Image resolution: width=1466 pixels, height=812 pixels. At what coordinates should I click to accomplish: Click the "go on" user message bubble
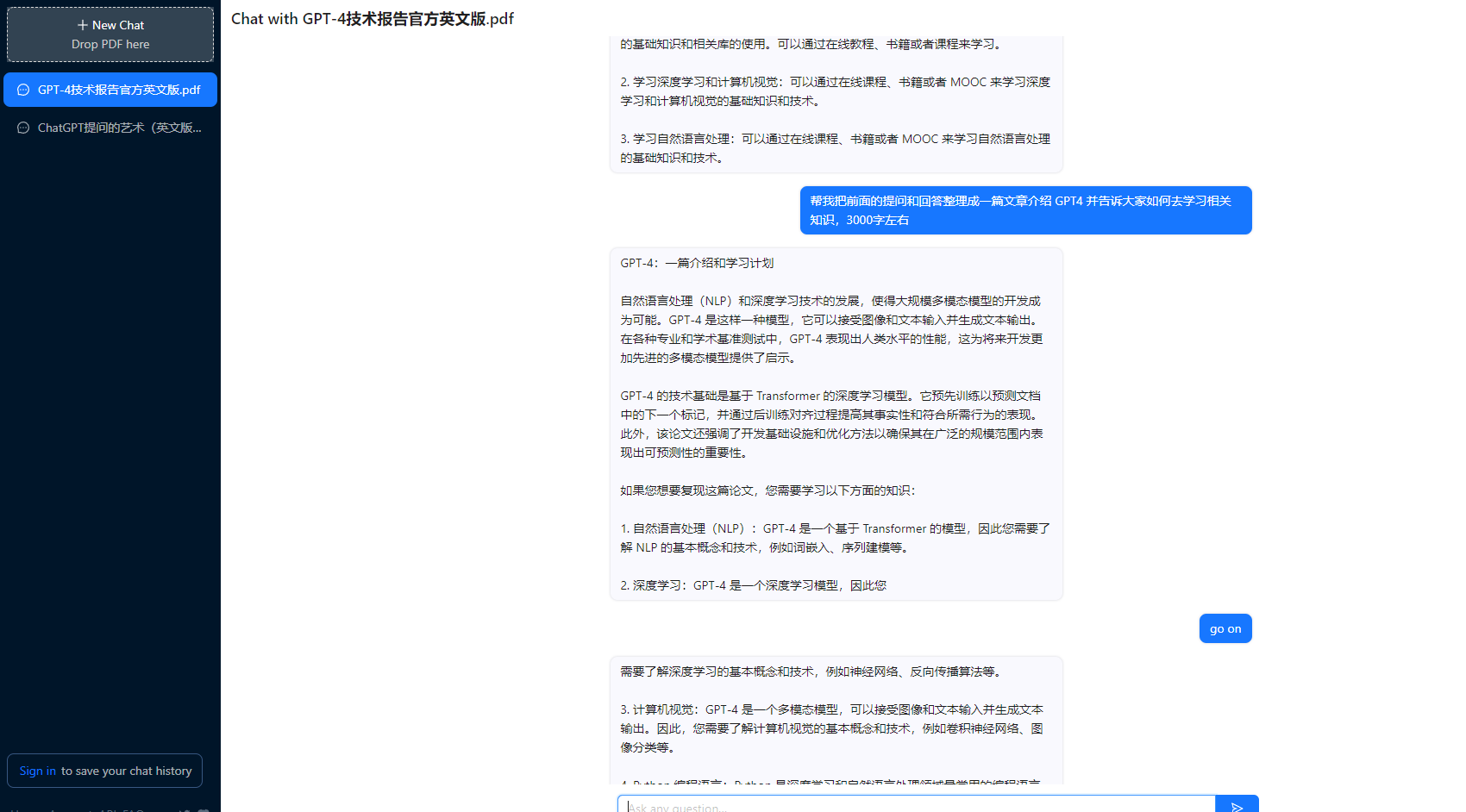pyautogui.click(x=1225, y=628)
